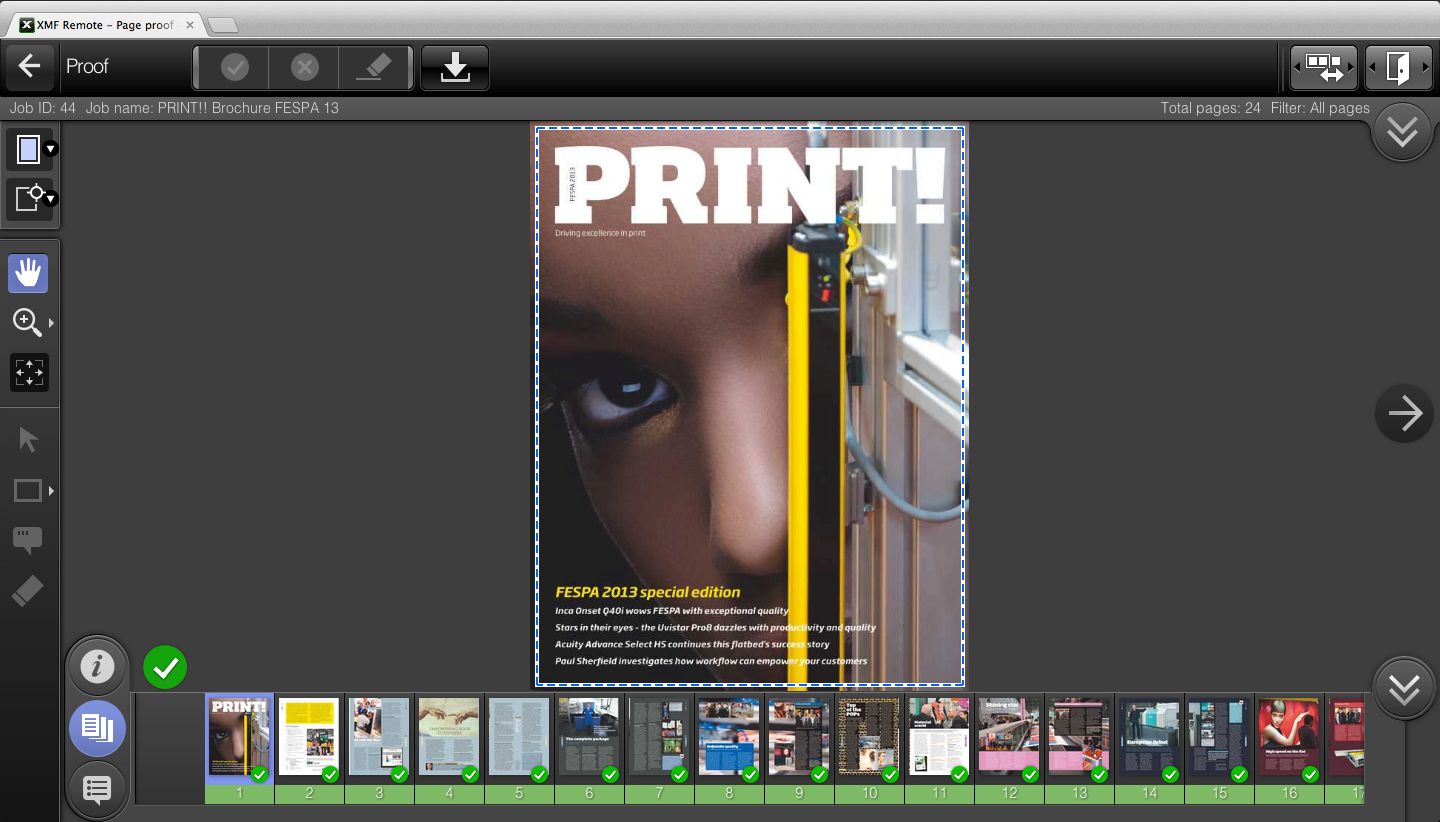
Task: Open the info panel button
Action: tap(97, 667)
